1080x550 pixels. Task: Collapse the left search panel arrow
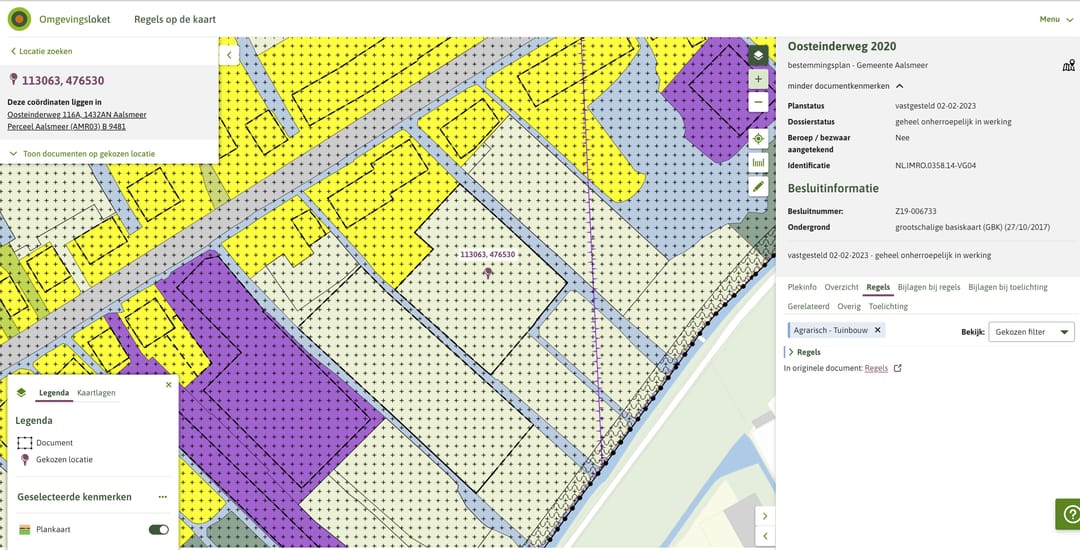229,56
